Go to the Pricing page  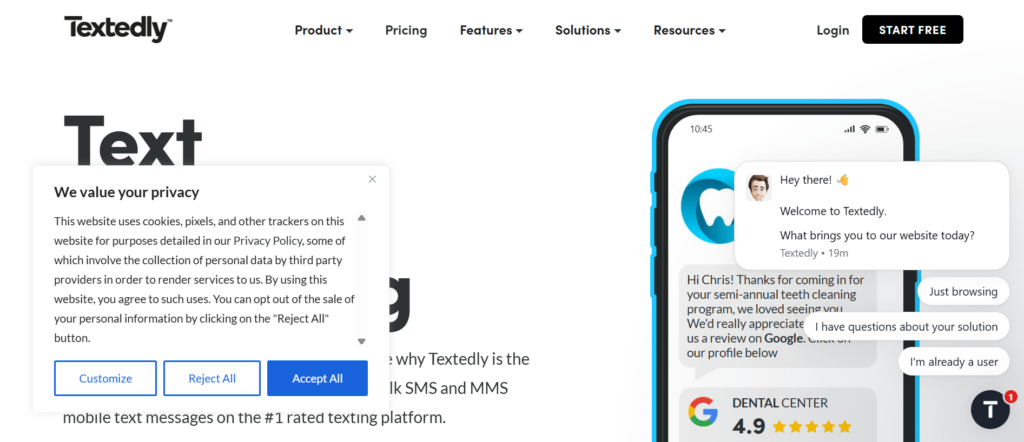point(406,30)
